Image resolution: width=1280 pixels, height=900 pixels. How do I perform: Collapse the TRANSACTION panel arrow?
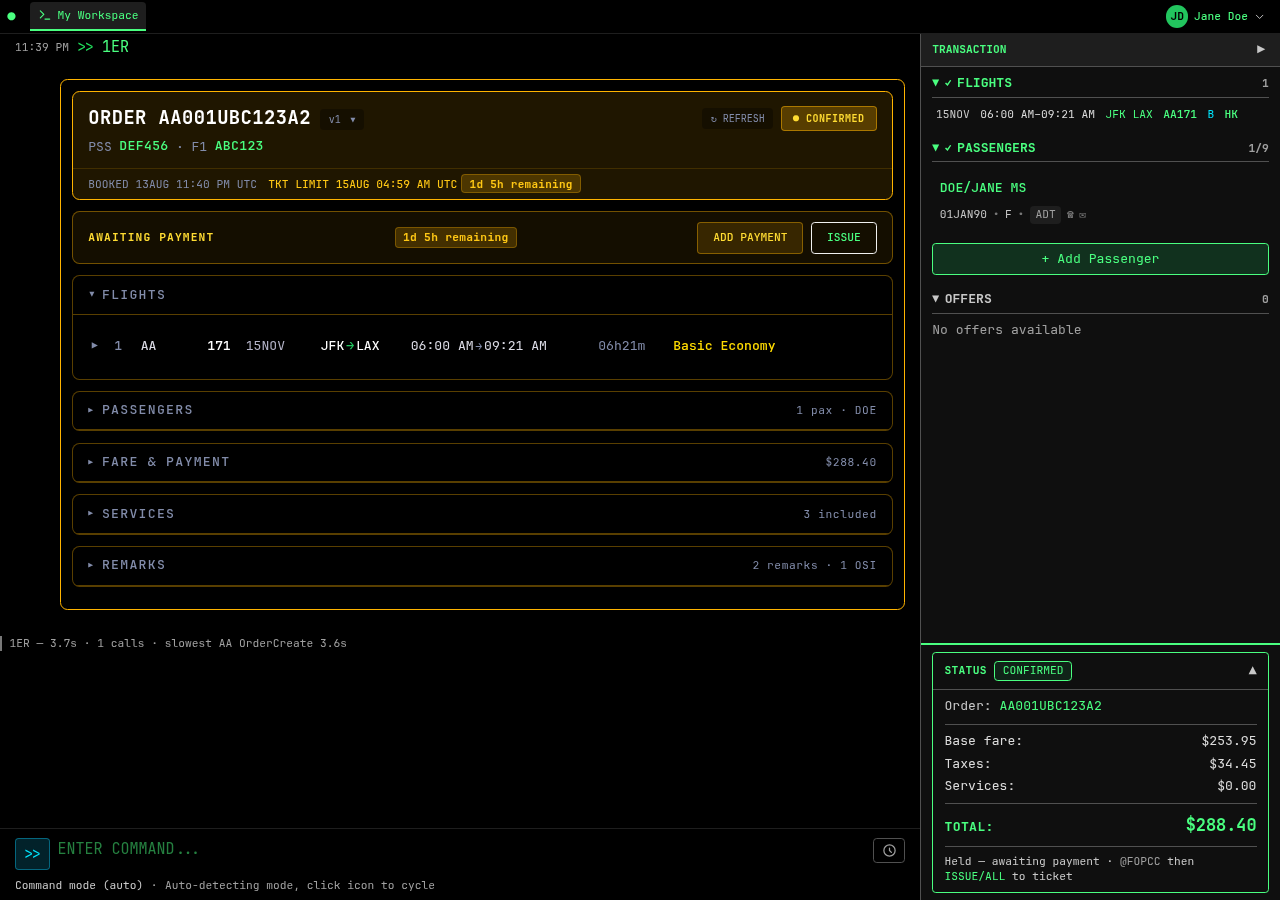[x=1261, y=49]
